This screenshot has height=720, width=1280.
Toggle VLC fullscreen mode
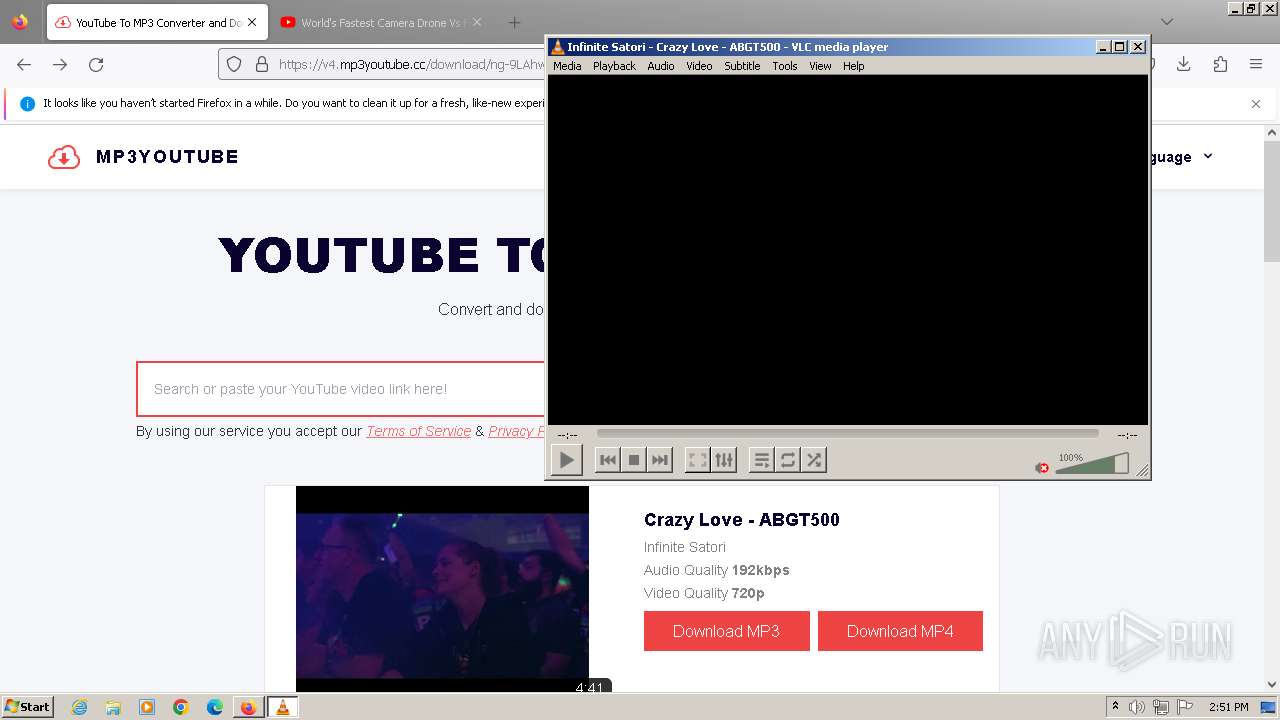point(697,460)
